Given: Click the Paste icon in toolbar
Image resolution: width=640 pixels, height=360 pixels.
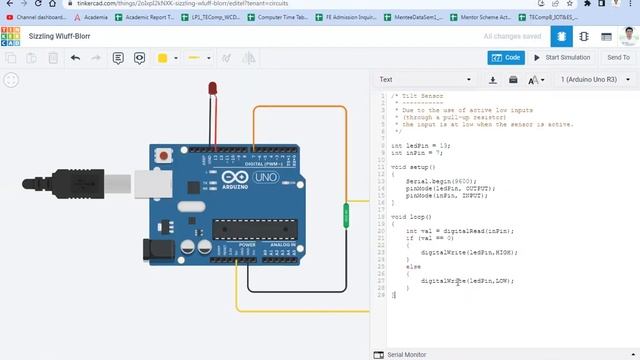Looking at the screenshot, I should pos(31,58).
